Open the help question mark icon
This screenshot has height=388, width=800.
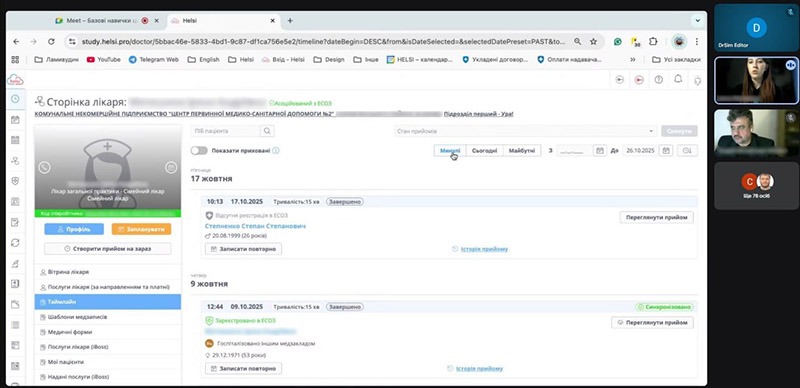pyautogui.click(x=659, y=80)
